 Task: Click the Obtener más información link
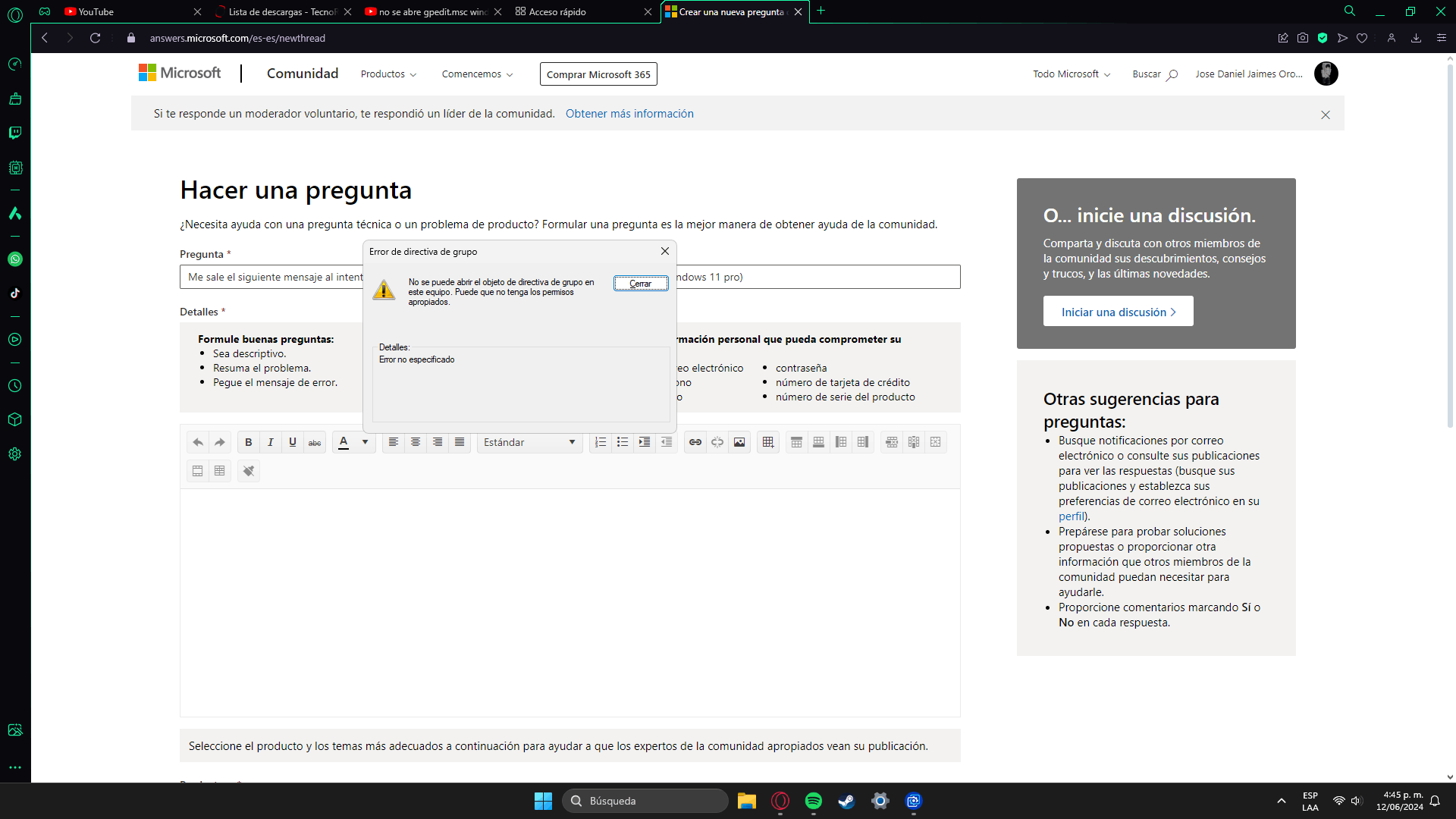pos(629,114)
